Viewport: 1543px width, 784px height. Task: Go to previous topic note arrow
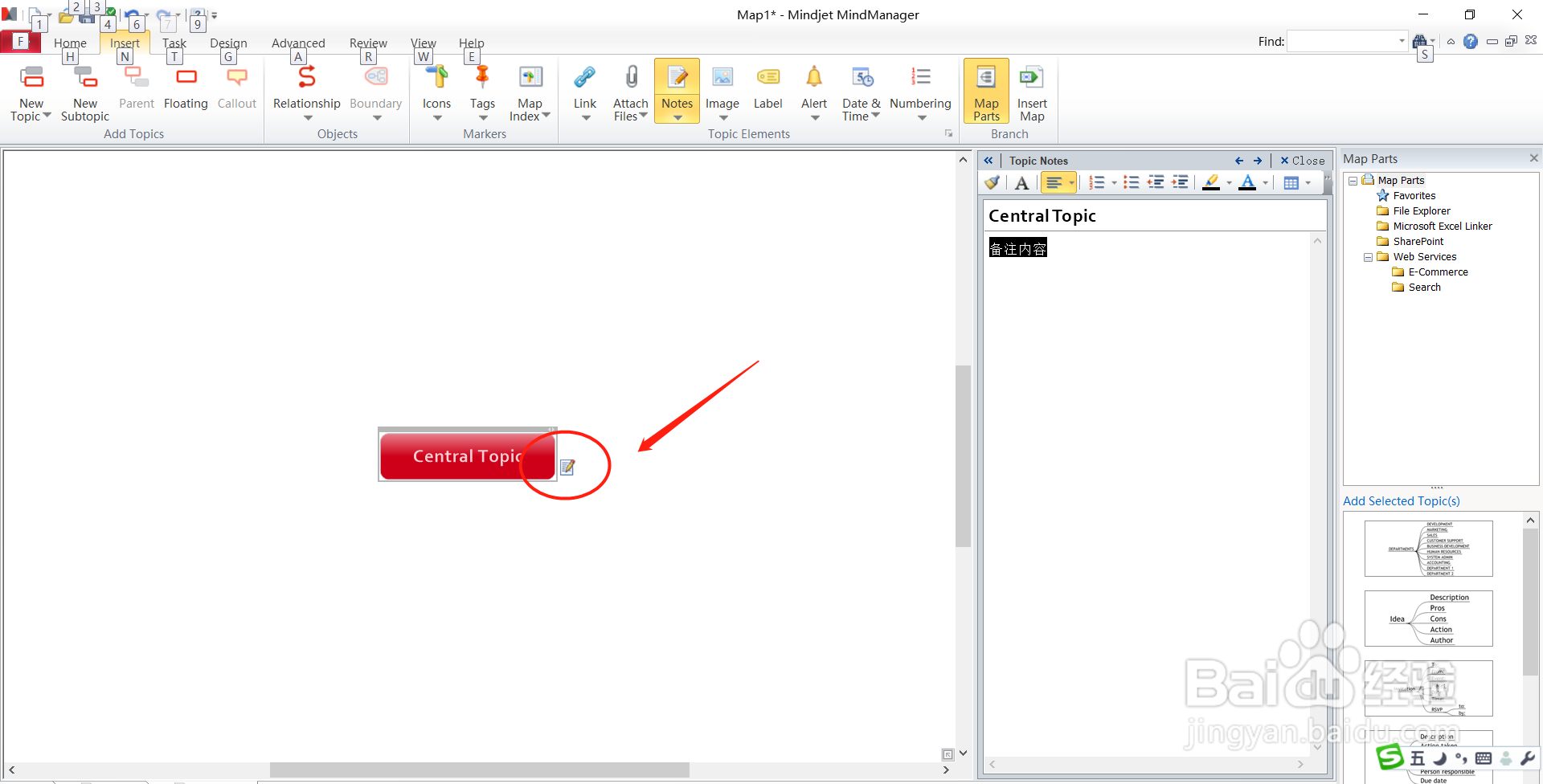pos(1239,161)
